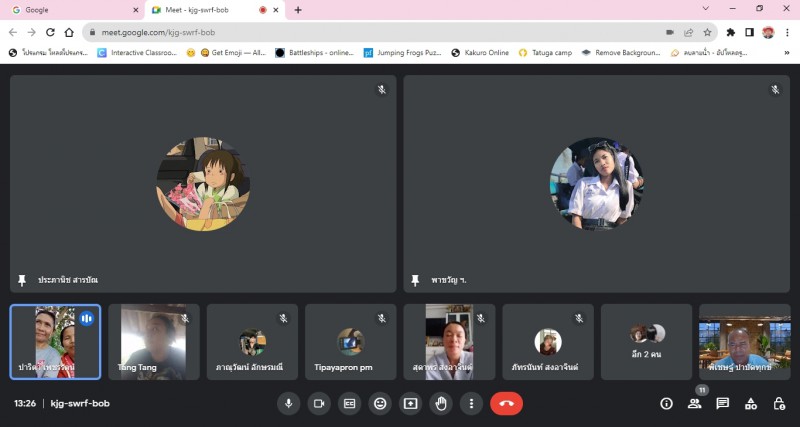The height and width of the screenshot is (427, 800).
Task: Mute the microphone in the call bar
Action: (289, 403)
